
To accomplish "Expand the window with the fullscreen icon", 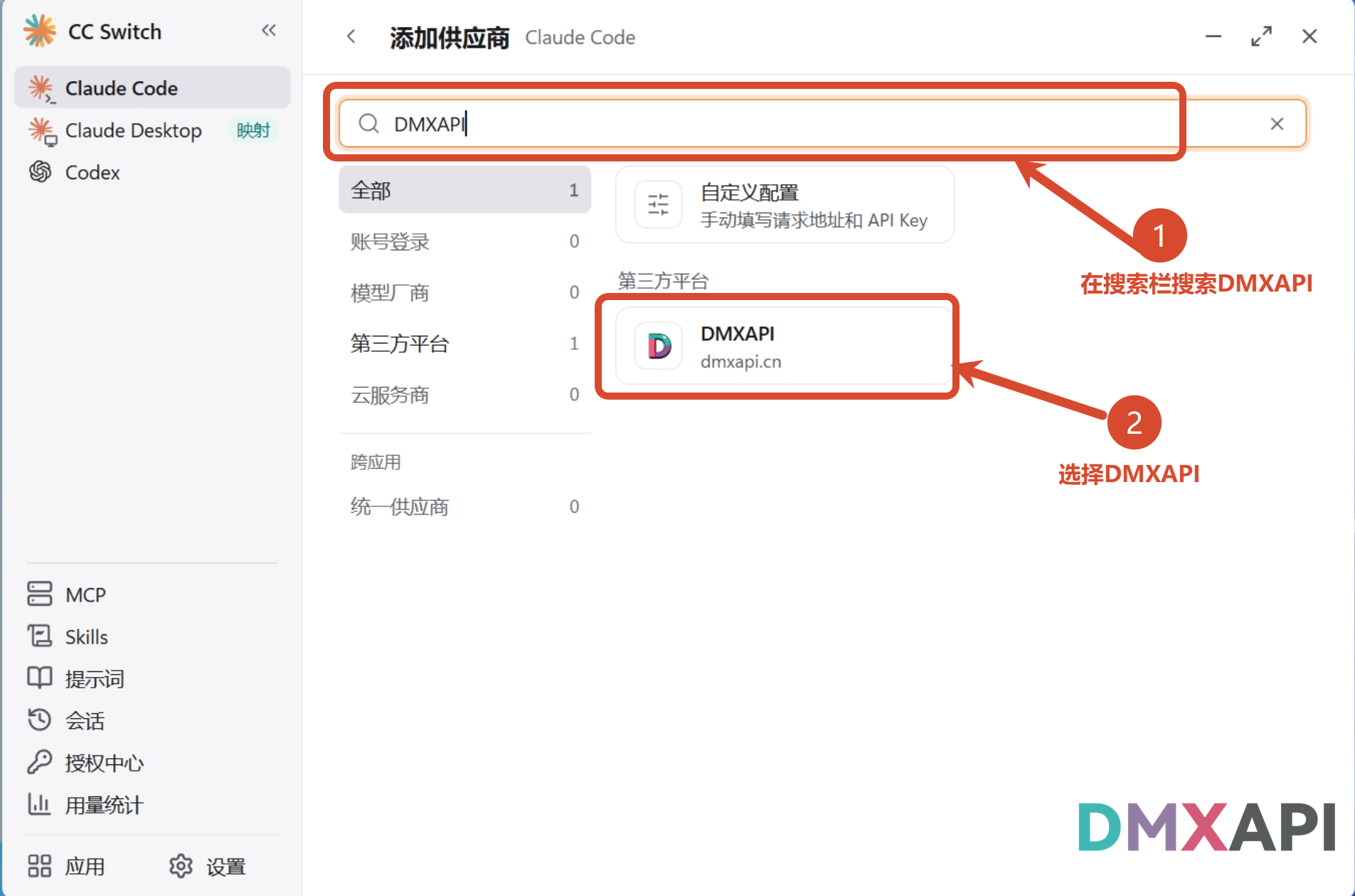I will pyautogui.click(x=1261, y=36).
